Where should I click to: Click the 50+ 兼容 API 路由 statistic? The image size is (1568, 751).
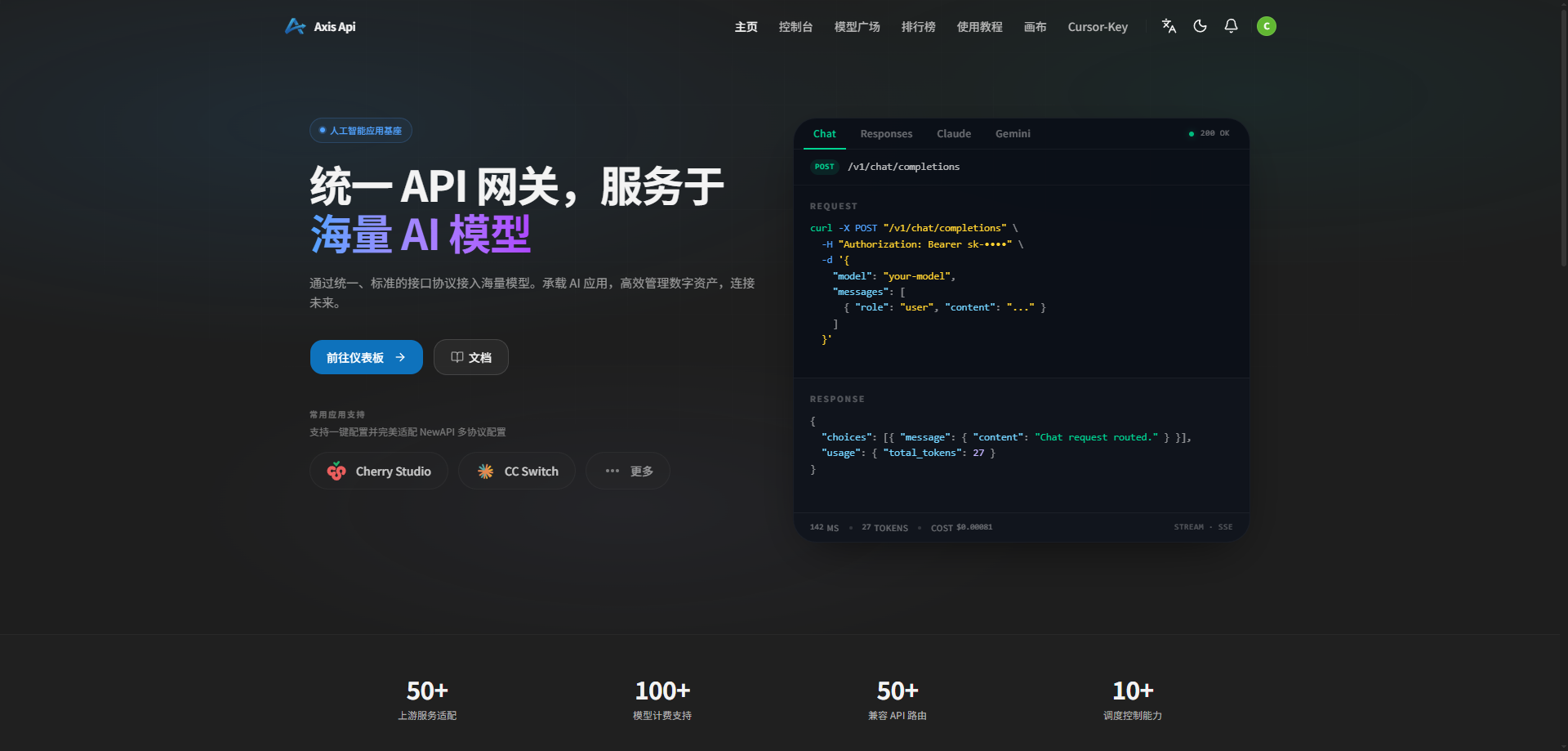898,700
